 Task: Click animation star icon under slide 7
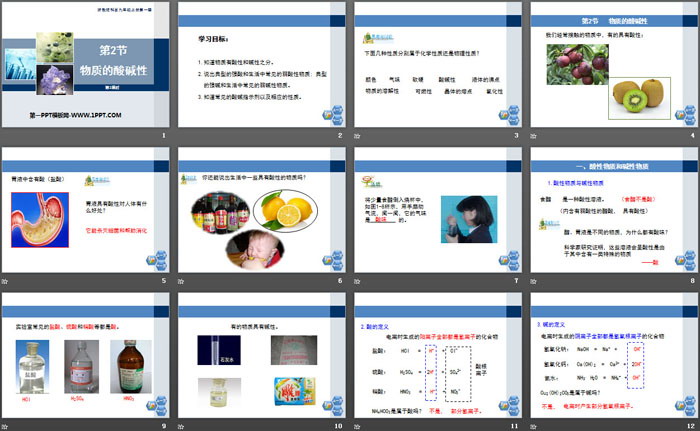point(357,281)
